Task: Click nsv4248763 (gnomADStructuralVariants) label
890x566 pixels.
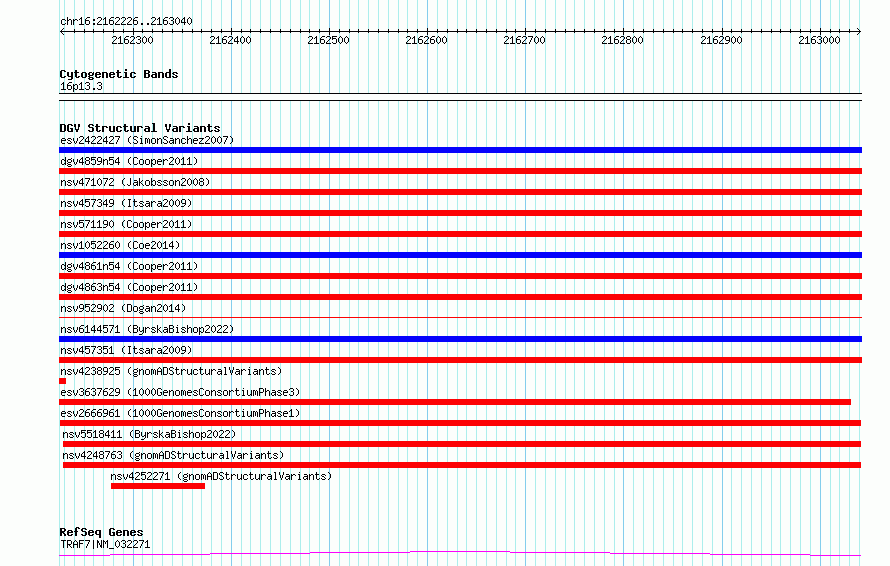Action: [x=173, y=455]
